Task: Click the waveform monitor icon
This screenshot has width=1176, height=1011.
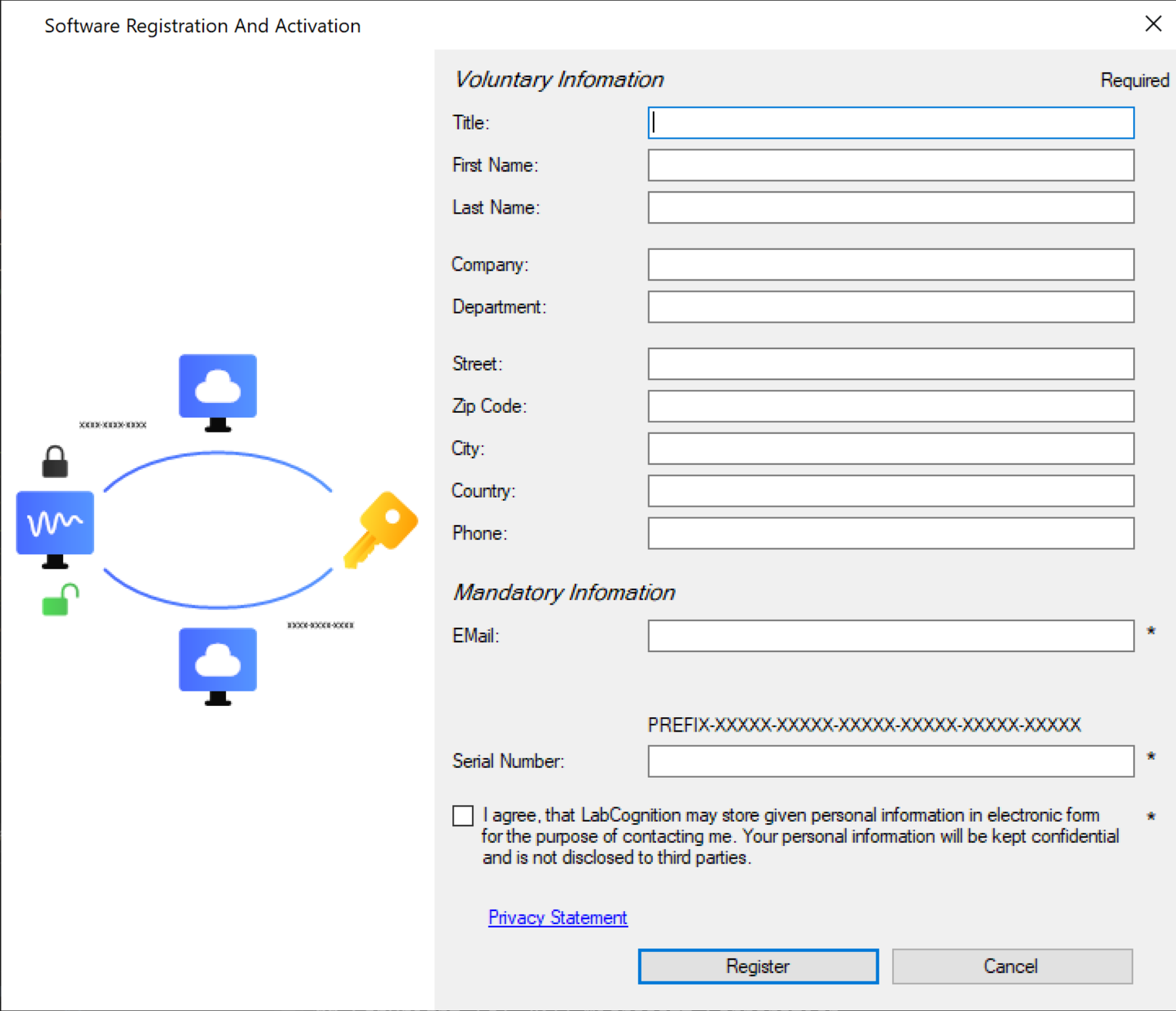Action: 55,527
